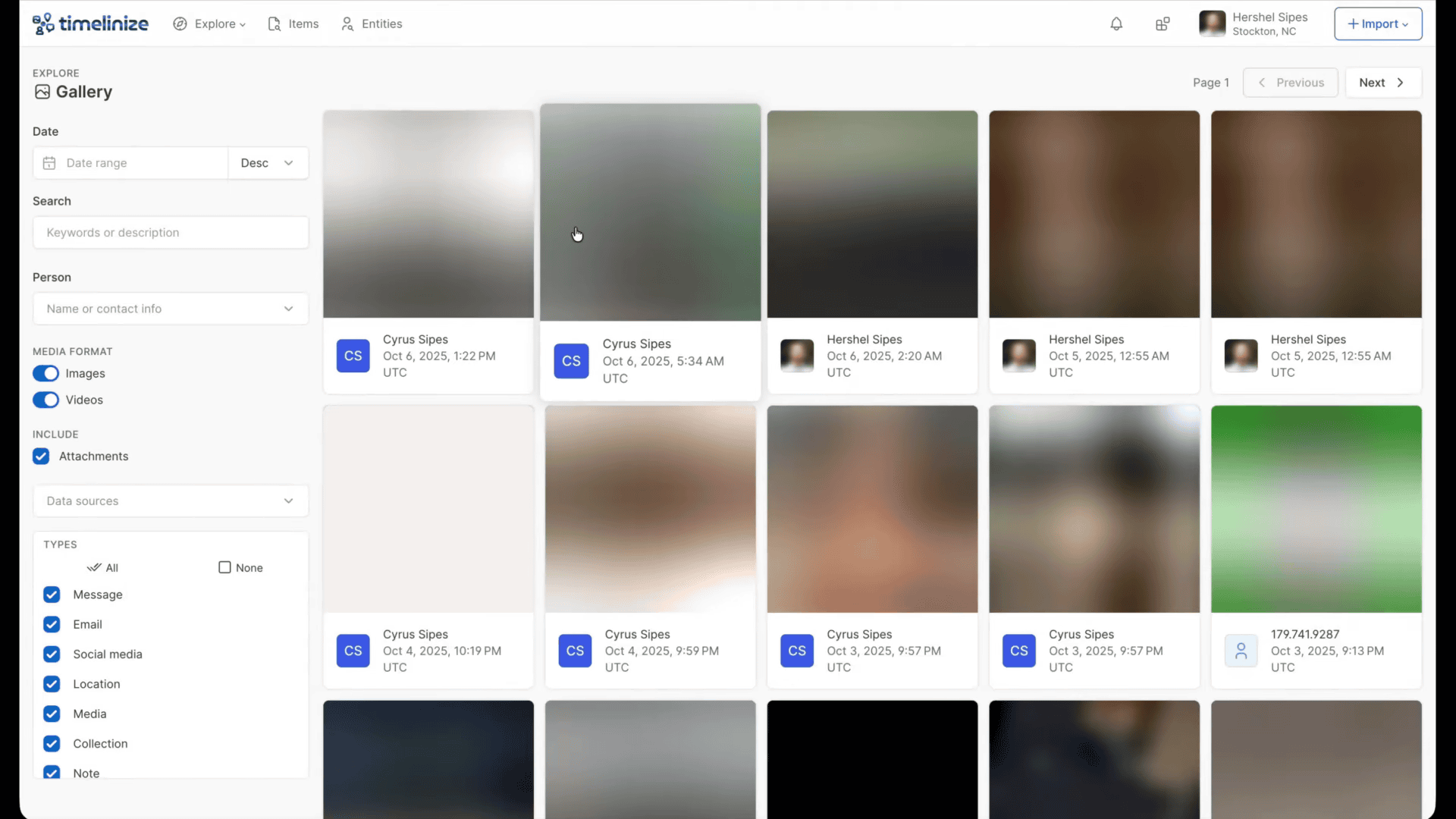The width and height of the screenshot is (1456, 819).
Task: Open the Name or contact info dropdown
Action: click(x=171, y=309)
